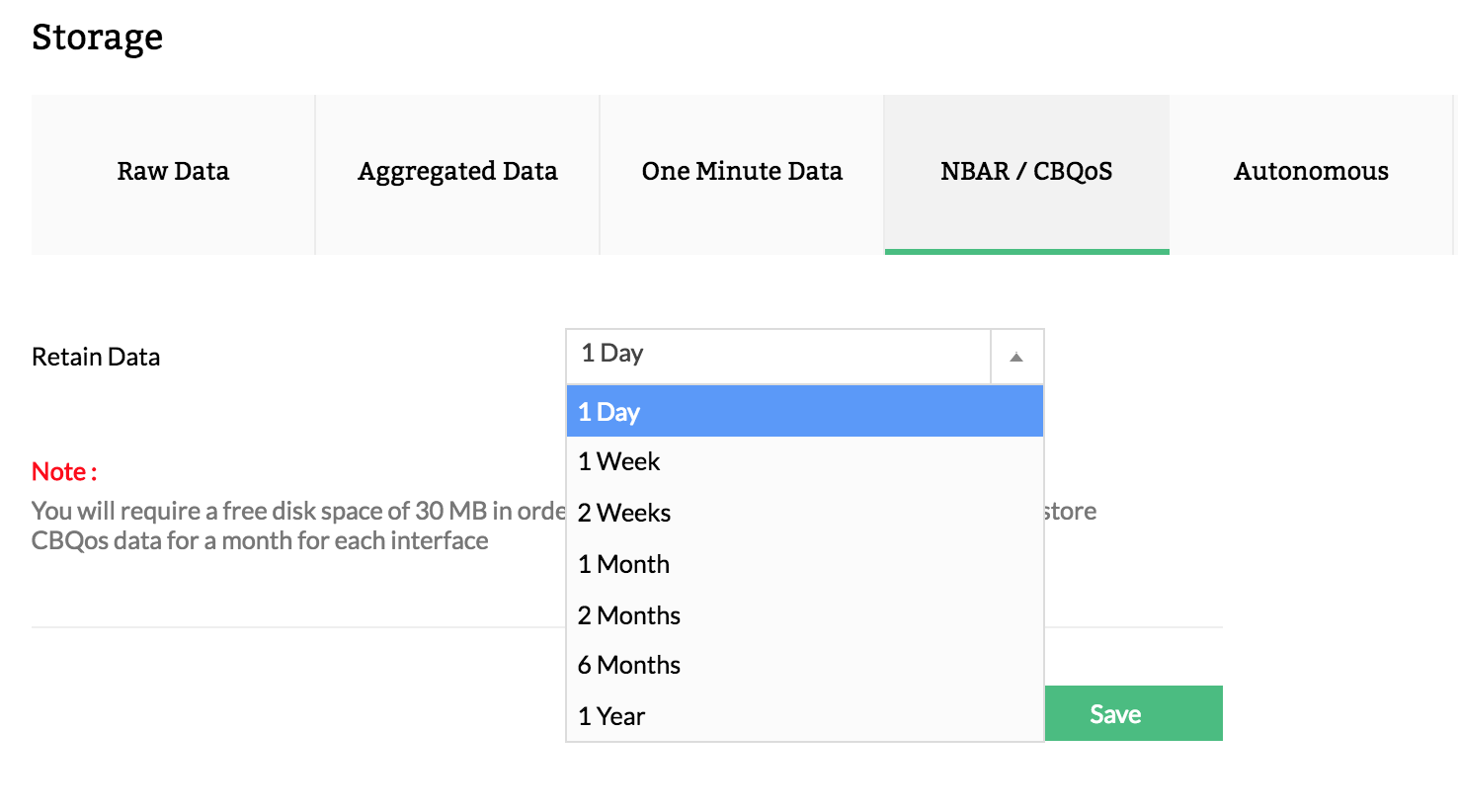The image size is (1458, 812).
Task: Click the Retain Data label
Action: point(96,357)
